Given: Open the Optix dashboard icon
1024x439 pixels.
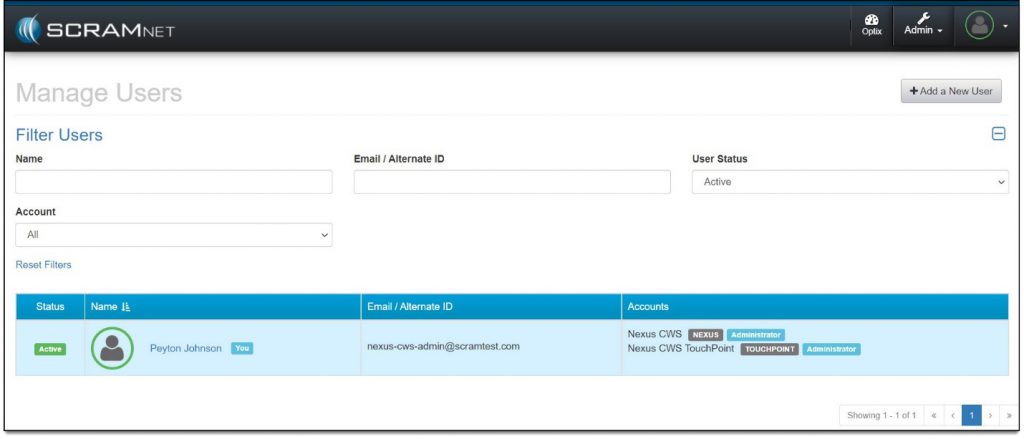Looking at the screenshot, I should tap(871, 26).
